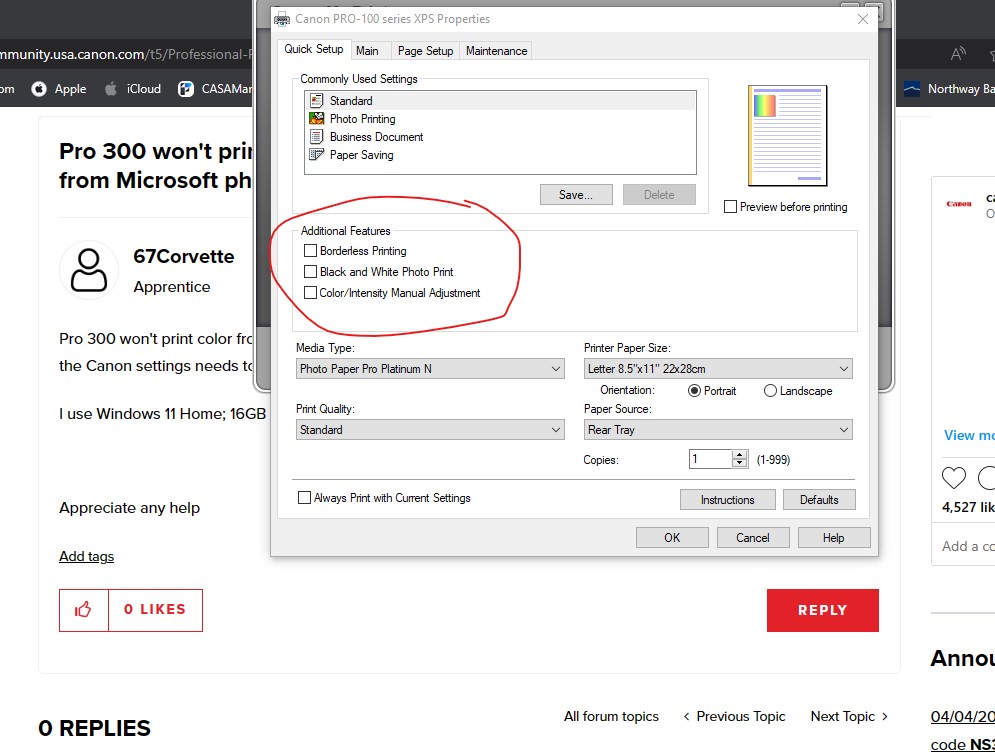
Task: Click inside the Copies number field
Action: pyautogui.click(x=710, y=459)
